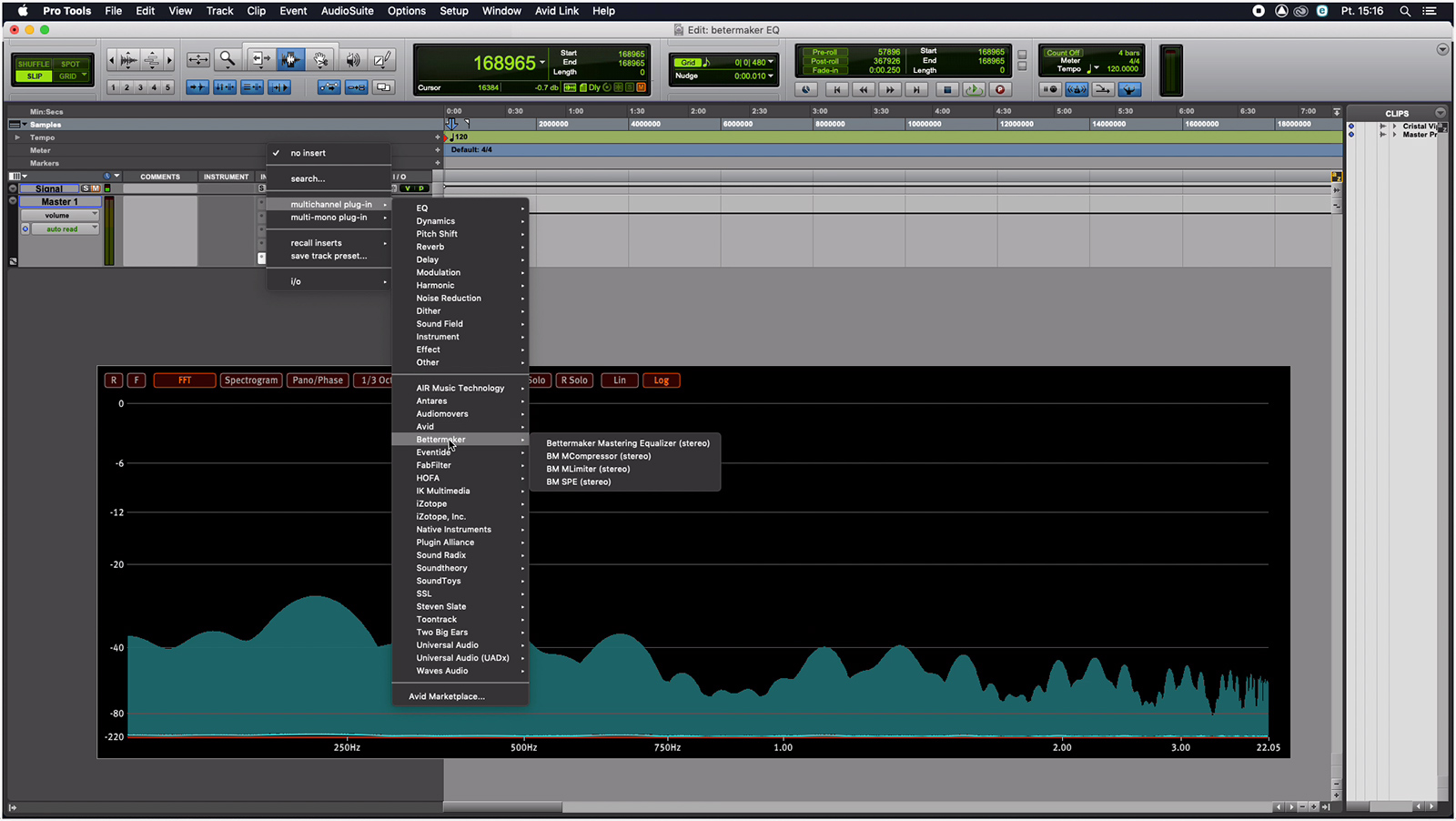Activate the Selector waveform tool
Screen dimensions: 1456x821
290,60
